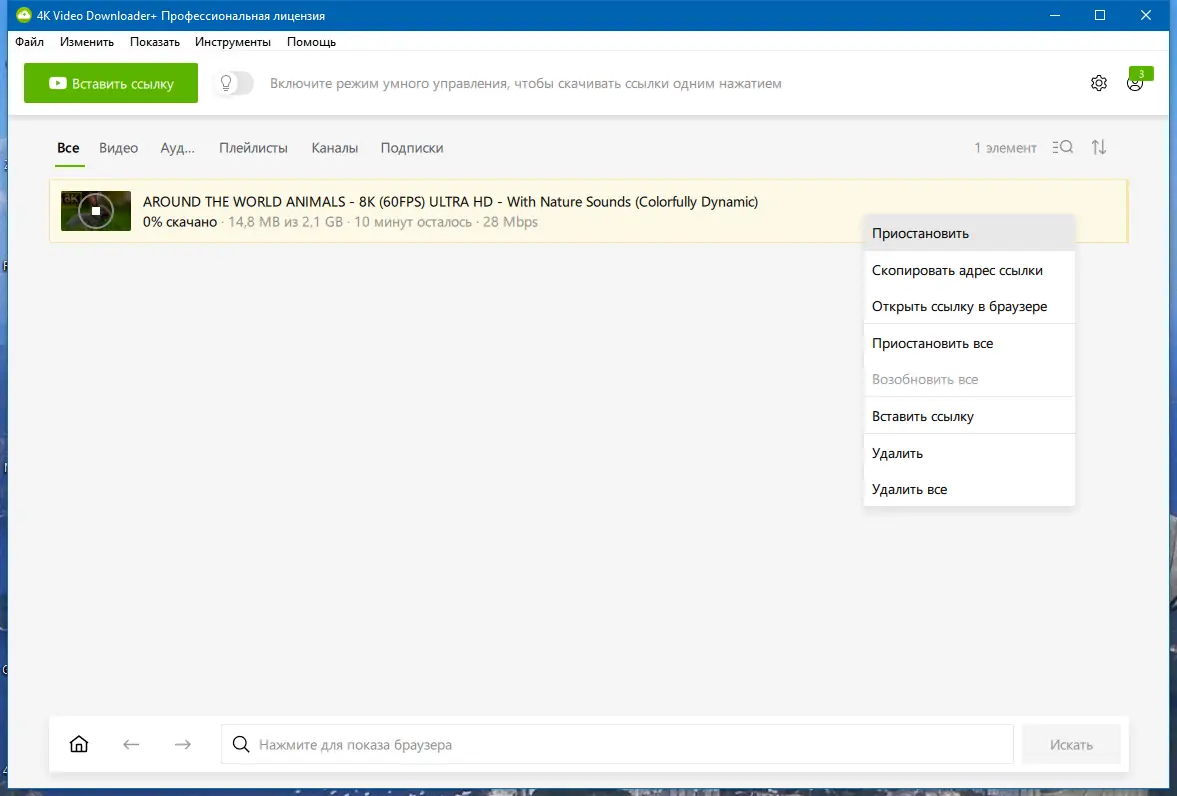Open the Помощь menu

click(312, 42)
